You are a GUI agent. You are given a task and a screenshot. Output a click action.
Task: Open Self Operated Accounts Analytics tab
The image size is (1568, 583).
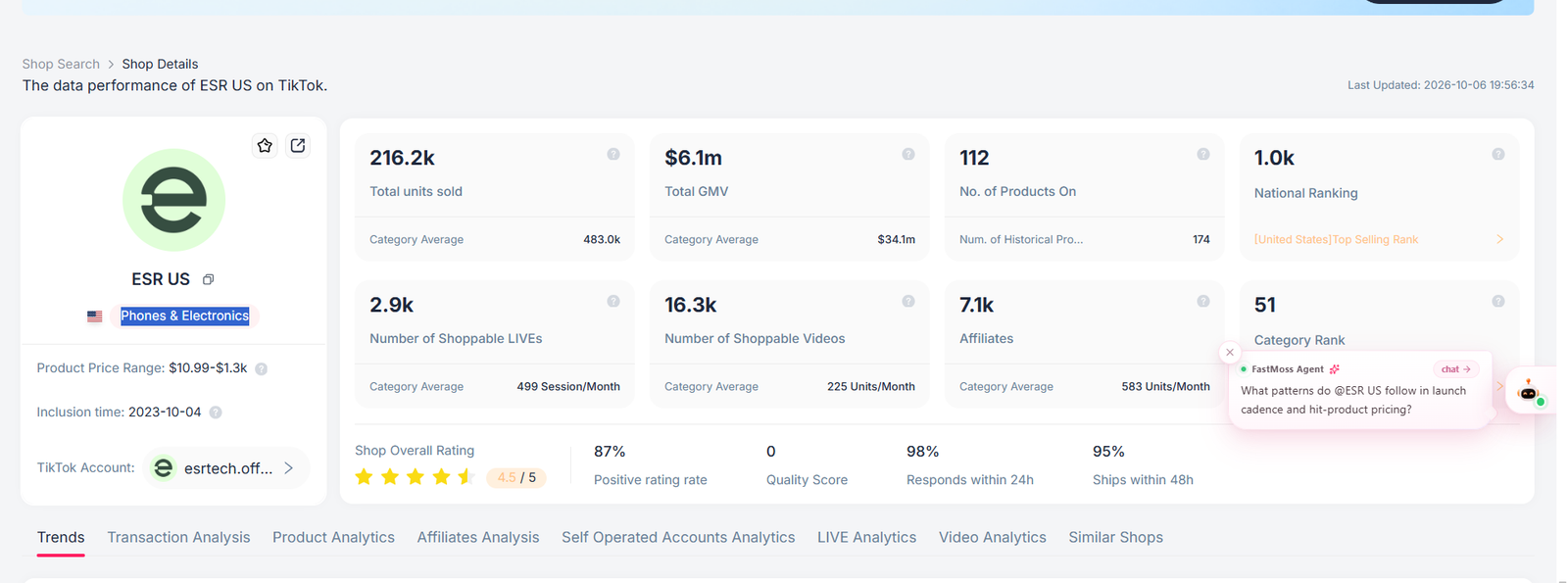tap(678, 537)
